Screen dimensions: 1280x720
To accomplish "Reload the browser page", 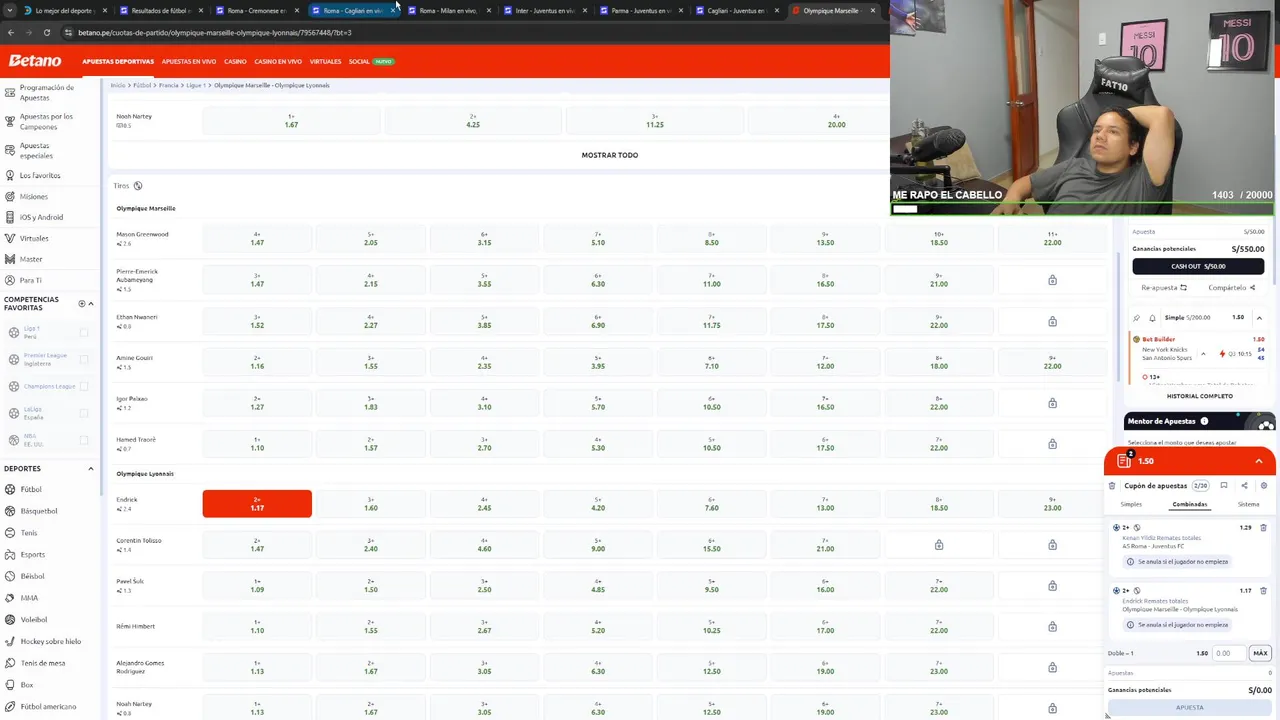I will tap(47, 32).
